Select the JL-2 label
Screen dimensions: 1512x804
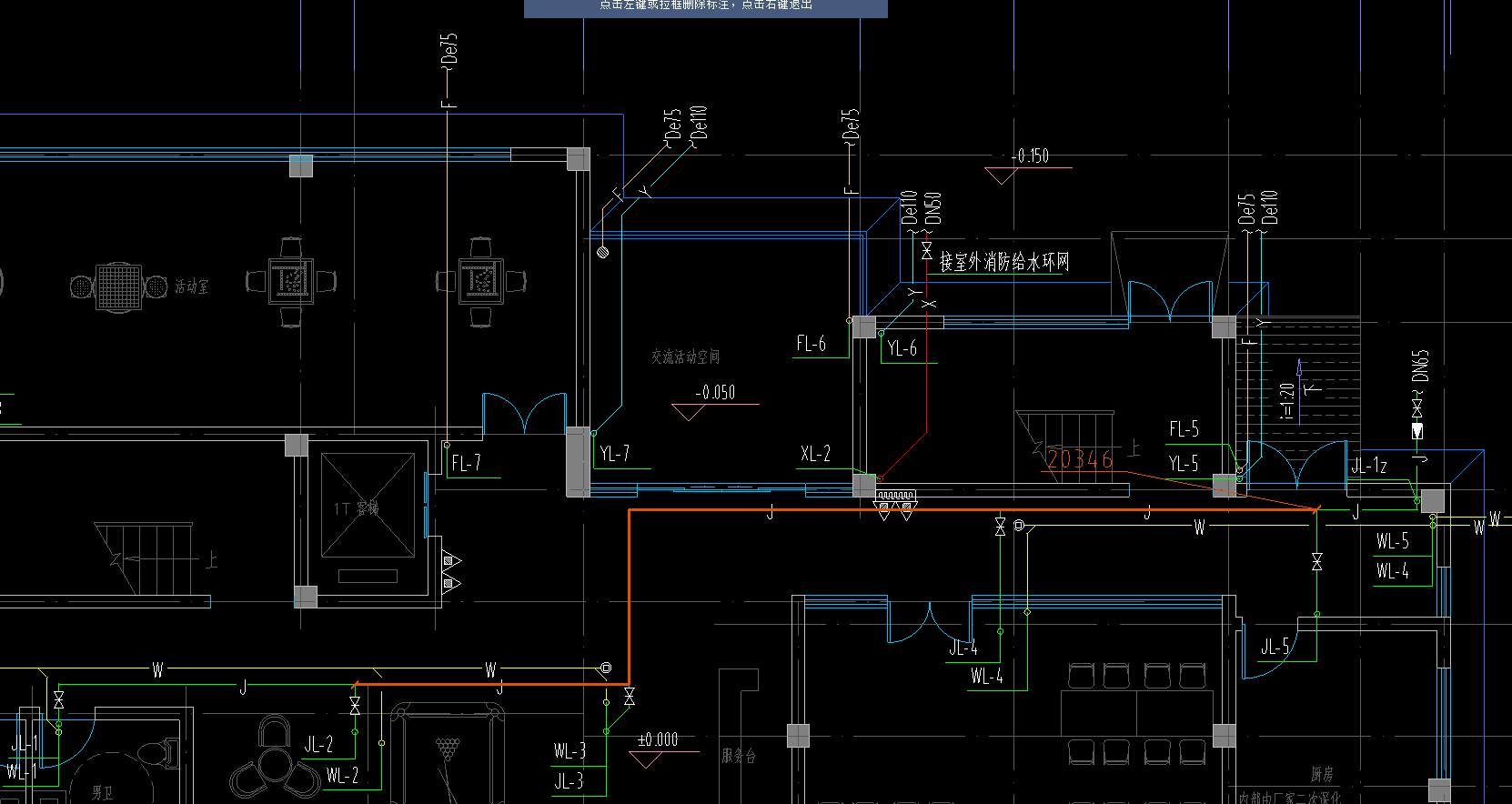click(x=319, y=745)
